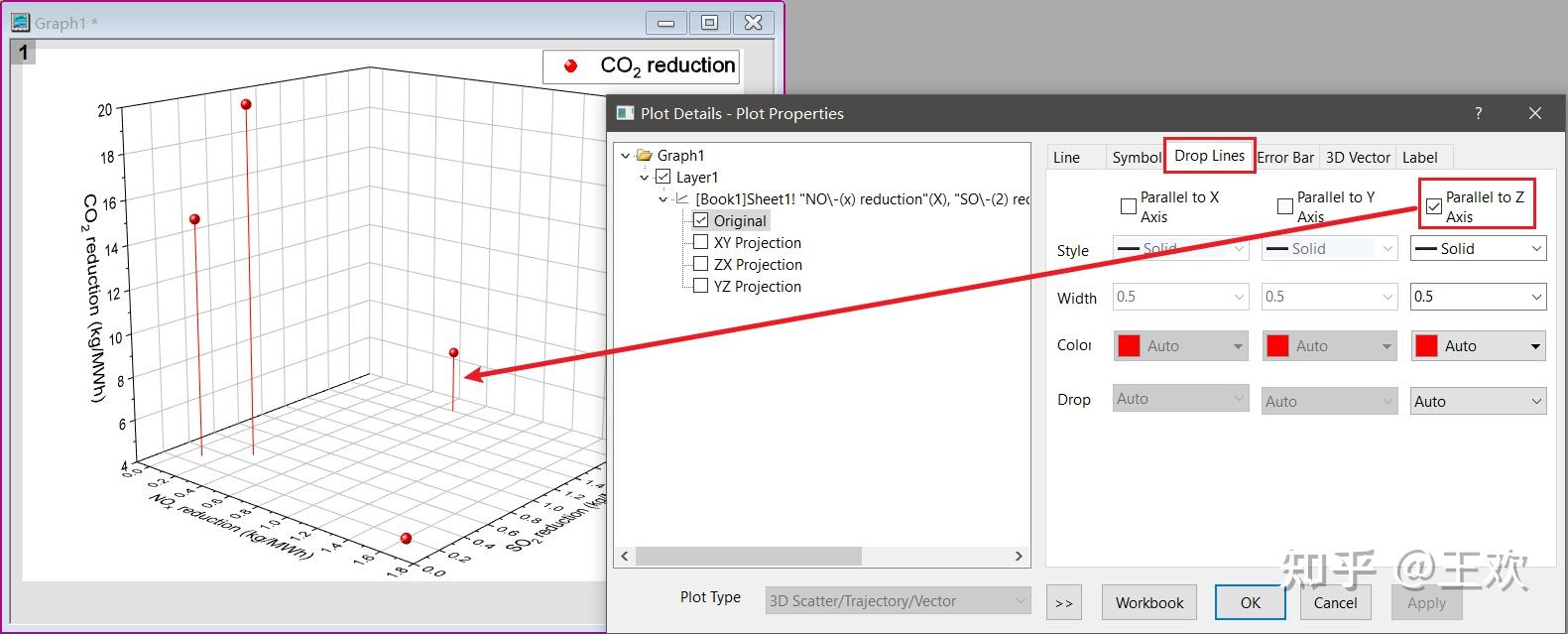Click the tree scrollbar right arrow
The height and width of the screenshot is (634, 1568).
tap(1019, 556)
